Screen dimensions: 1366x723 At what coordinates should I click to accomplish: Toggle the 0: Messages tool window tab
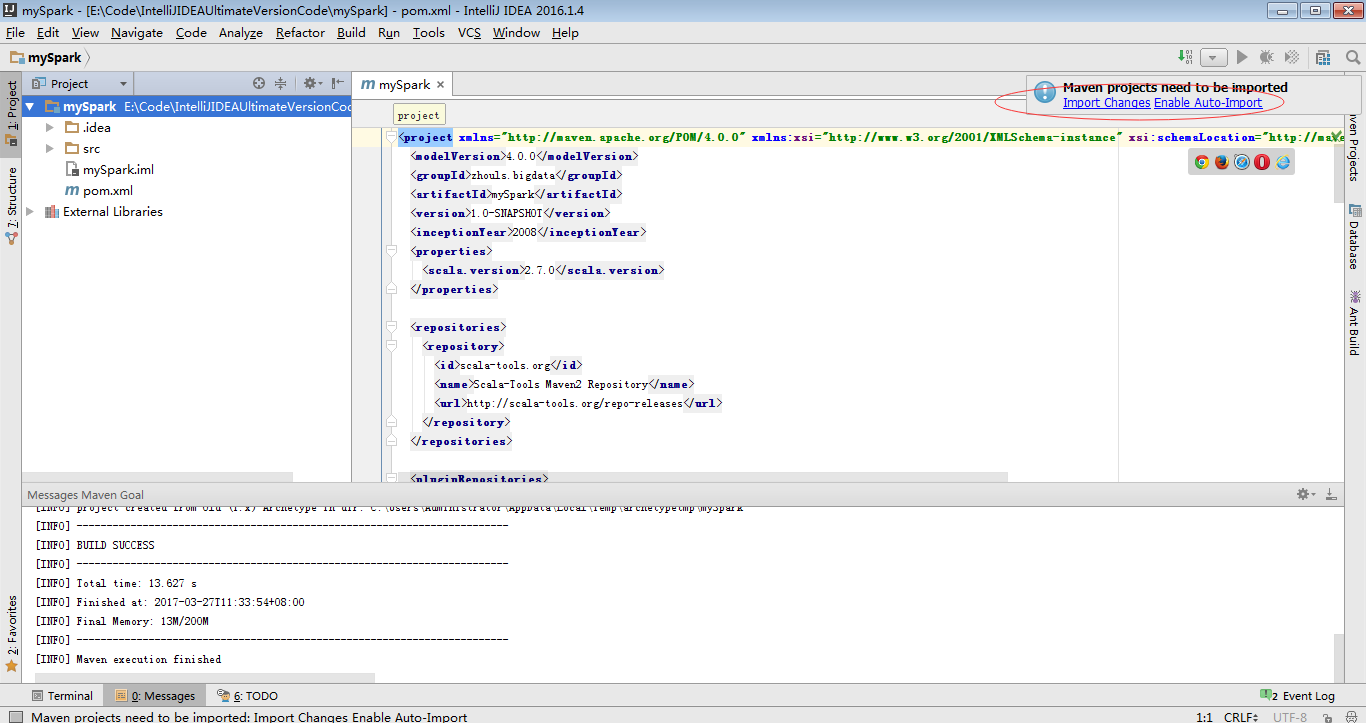(x=155, y=696)
